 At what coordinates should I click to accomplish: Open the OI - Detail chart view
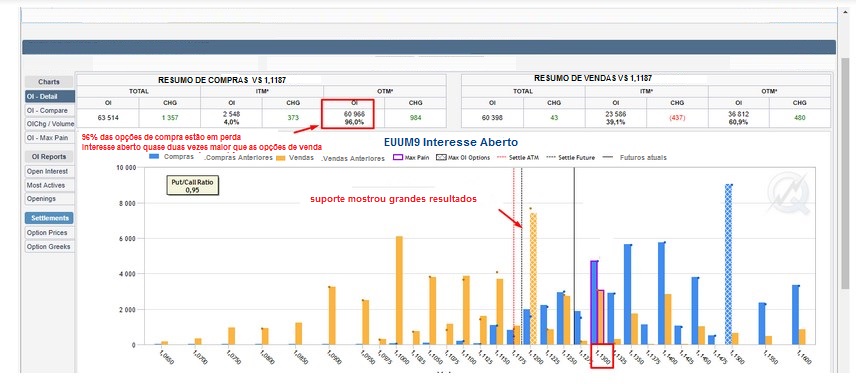click(x=49, y=96)
